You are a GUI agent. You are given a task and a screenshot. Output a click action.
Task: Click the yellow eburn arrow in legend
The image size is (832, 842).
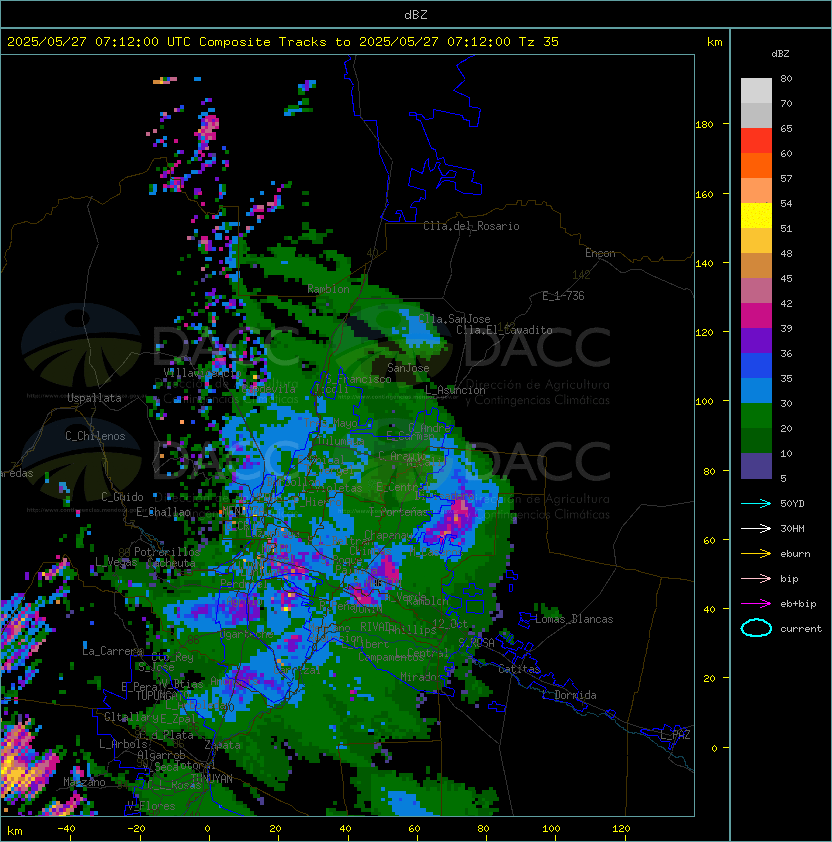756,554
